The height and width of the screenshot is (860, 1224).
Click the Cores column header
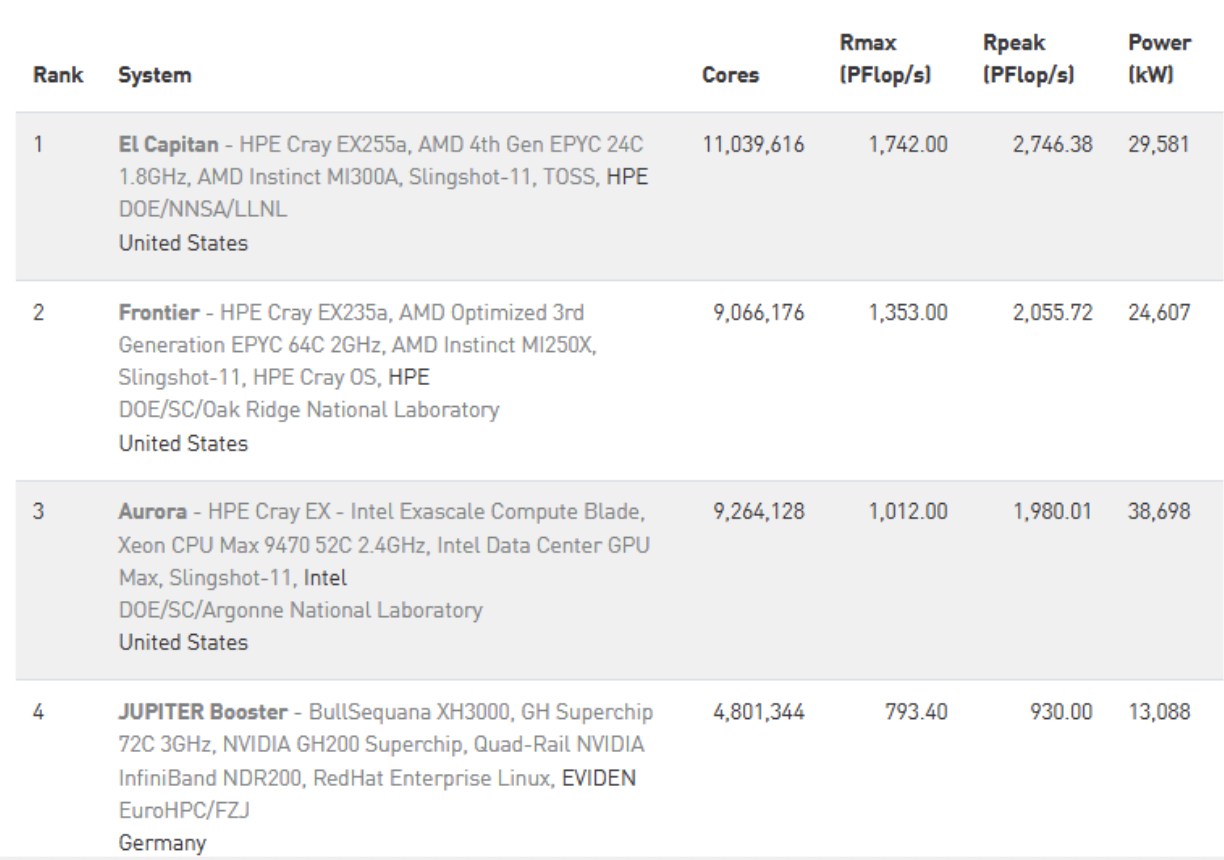(x=730, y=75)
